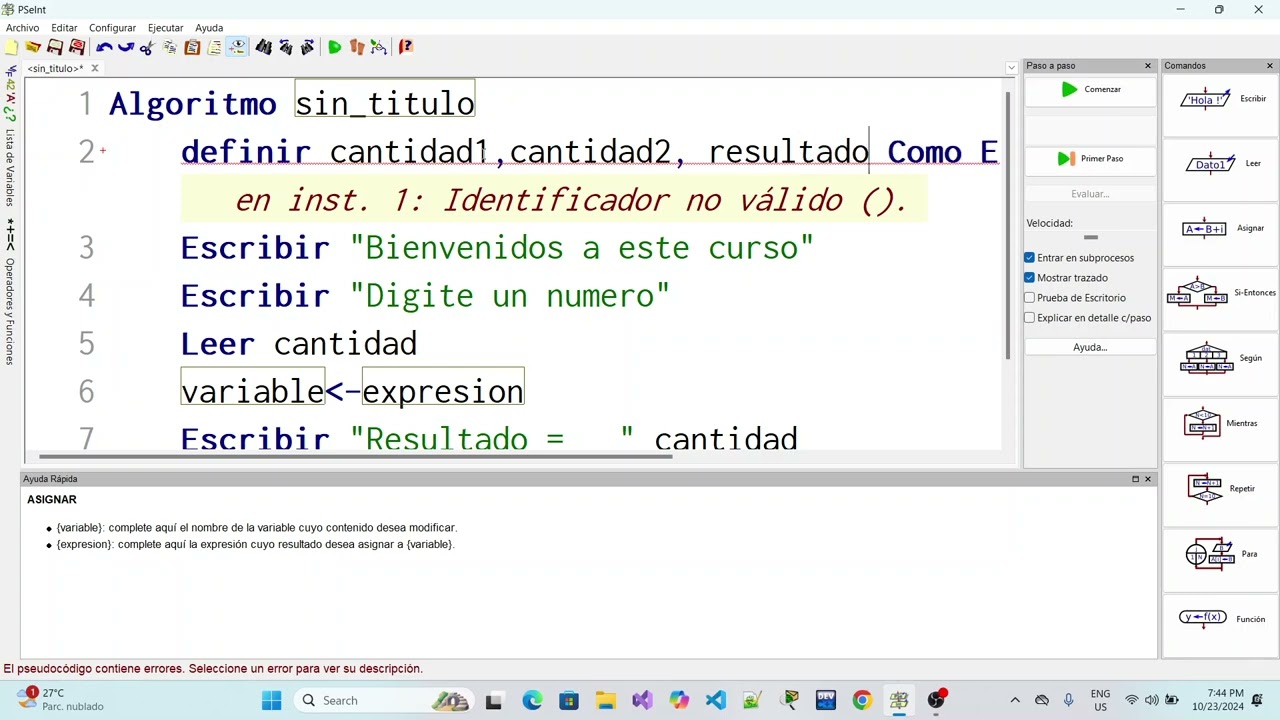Screen dimensions: 1280x720
Task: Insert the Escribir command
Action: [x=1221, y=99]
